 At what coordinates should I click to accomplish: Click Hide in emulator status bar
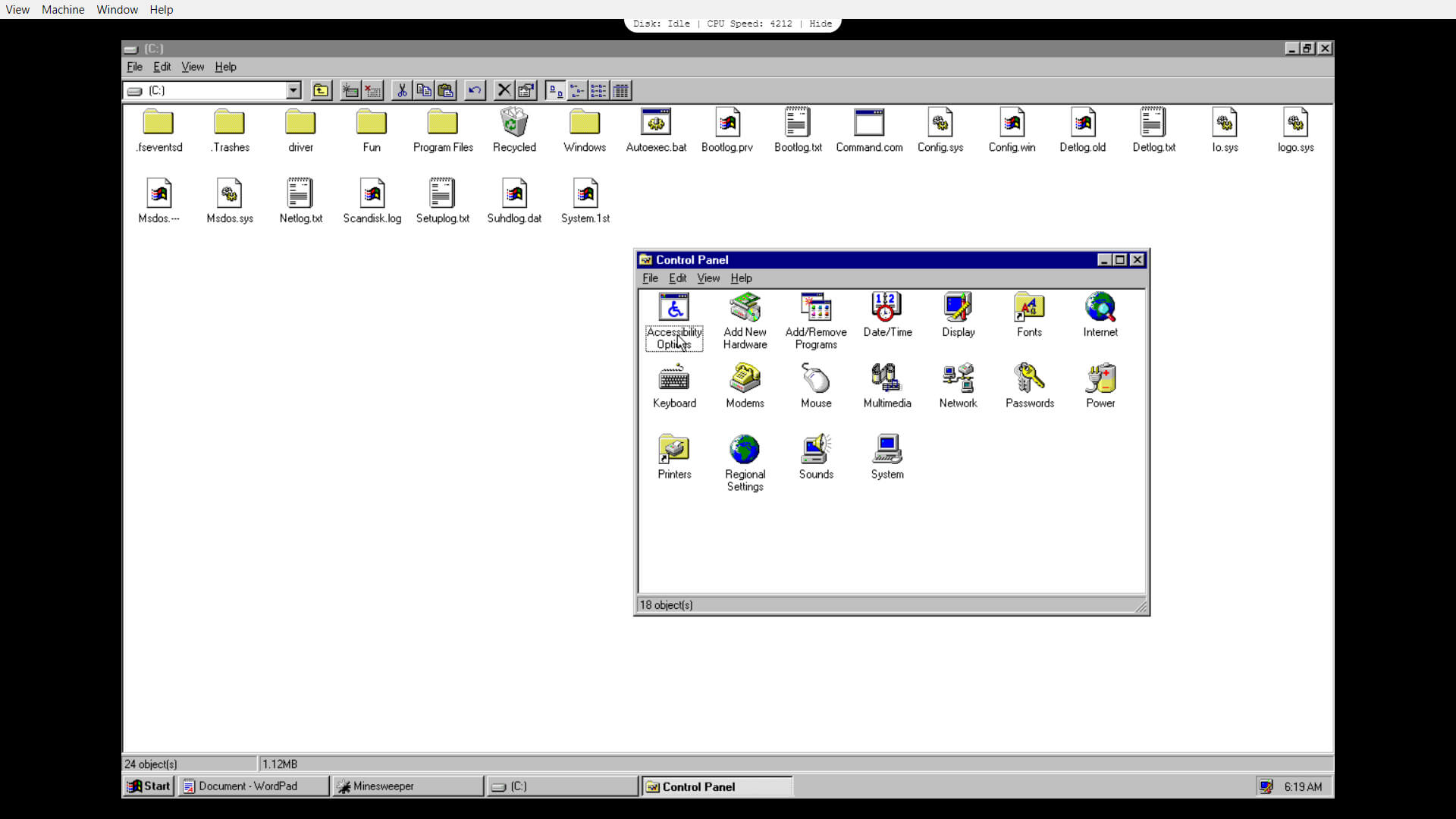[821, 24]
